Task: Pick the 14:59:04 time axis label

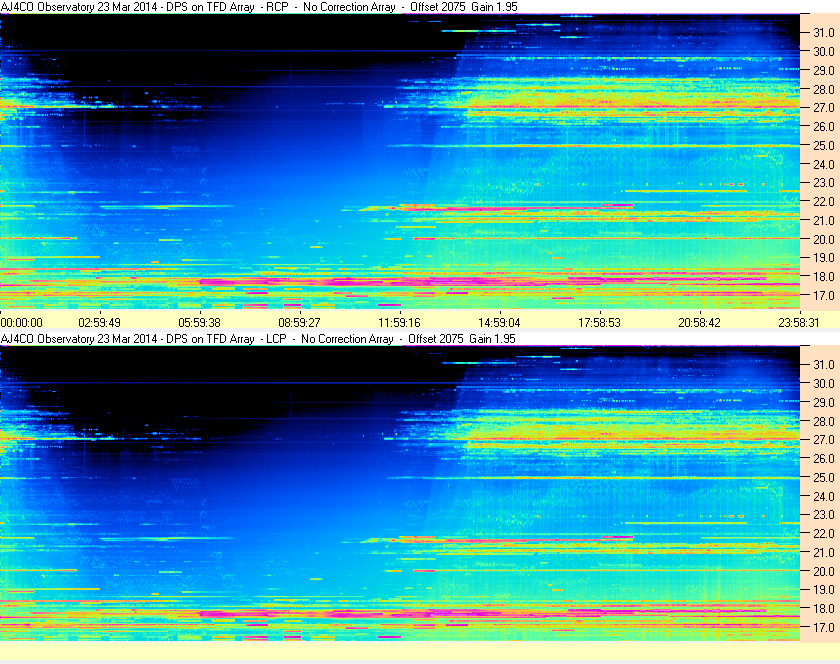Action: click(499, 323)
